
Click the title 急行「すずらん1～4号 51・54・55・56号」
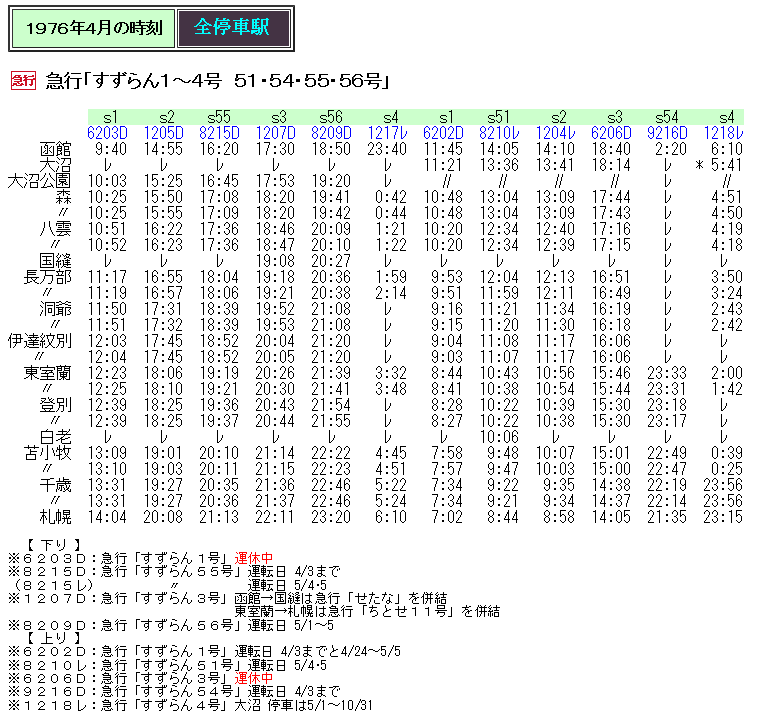coord(218,80)
